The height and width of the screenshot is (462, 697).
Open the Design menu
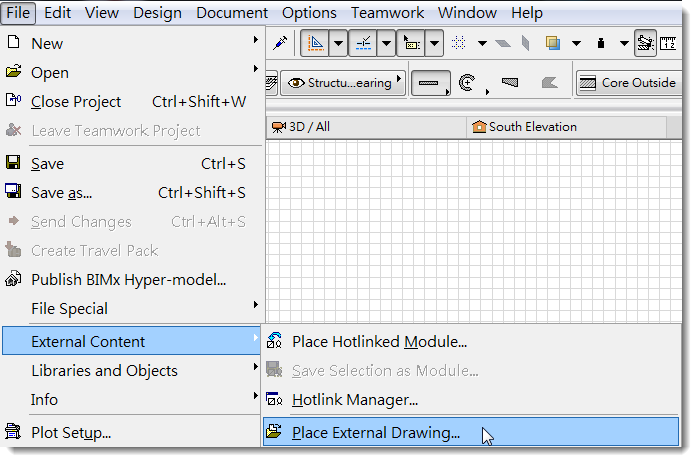pos(157,12)
